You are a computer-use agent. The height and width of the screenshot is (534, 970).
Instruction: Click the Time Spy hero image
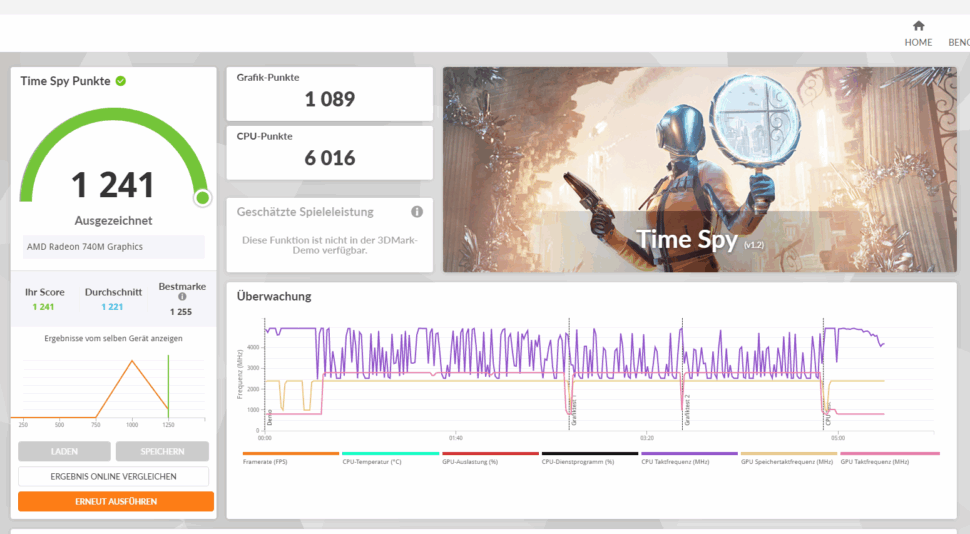[700, 170]
